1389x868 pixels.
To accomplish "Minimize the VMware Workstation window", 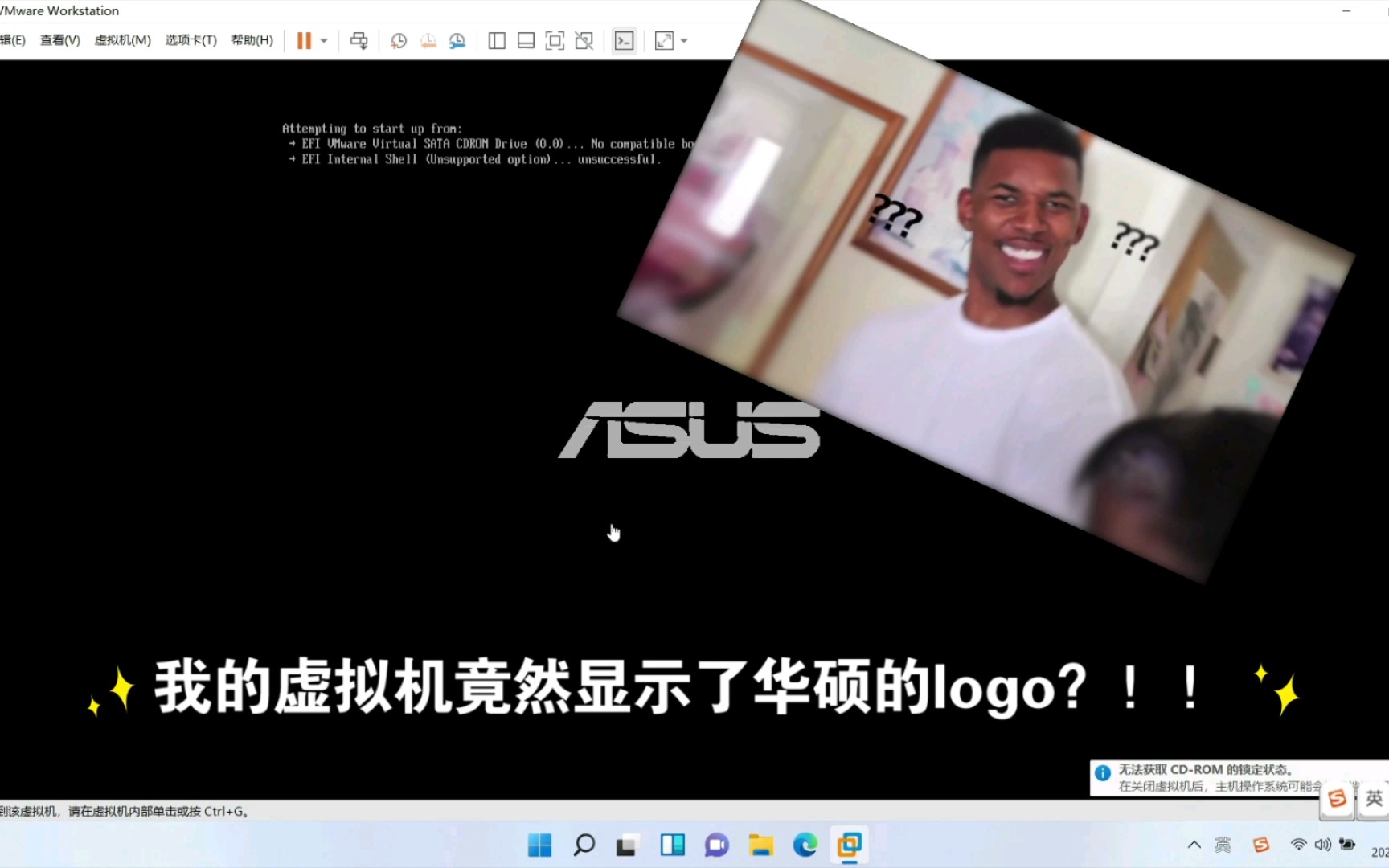I will point(1346,10).
